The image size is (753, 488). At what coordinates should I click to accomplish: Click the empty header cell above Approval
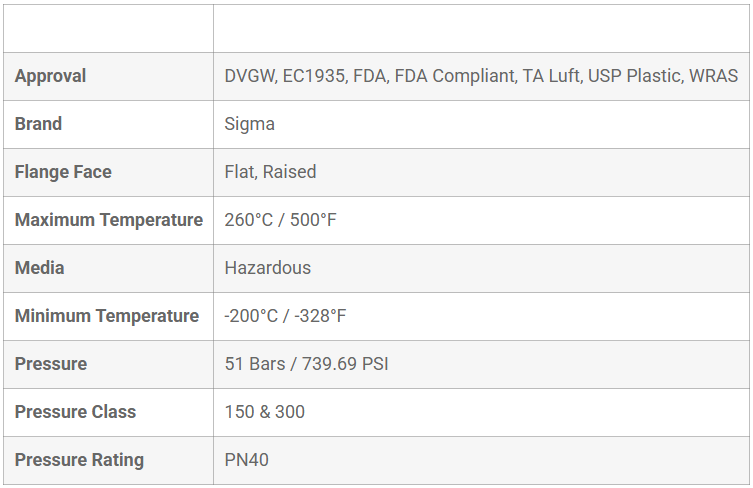point(108,28)
